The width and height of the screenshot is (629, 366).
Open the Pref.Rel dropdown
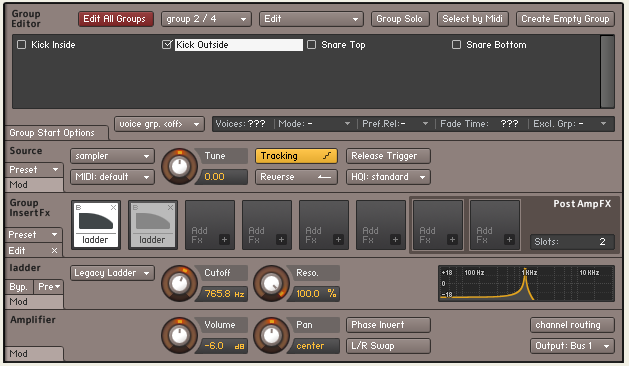pyautogui.click(x=395, y=124)
